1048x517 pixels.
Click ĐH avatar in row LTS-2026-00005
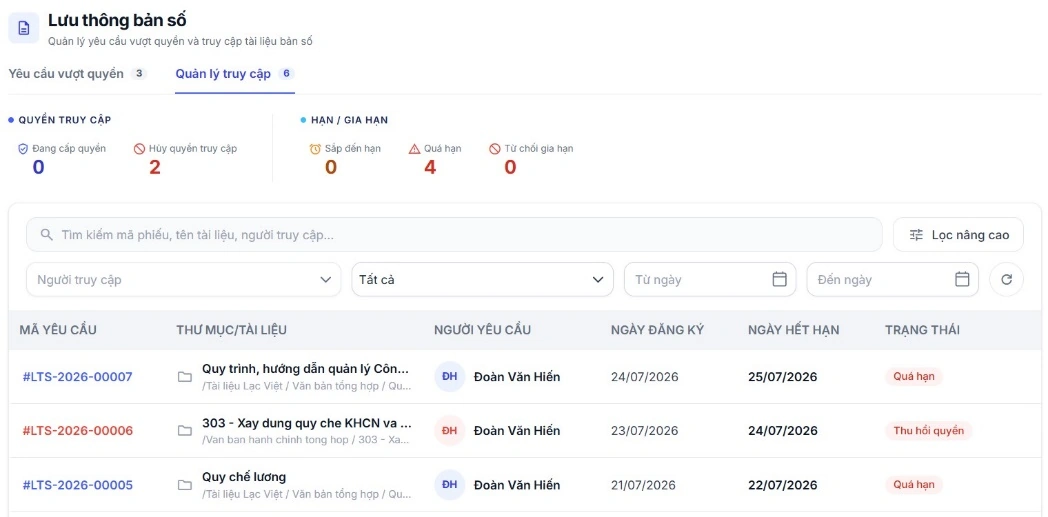point(449,485)
